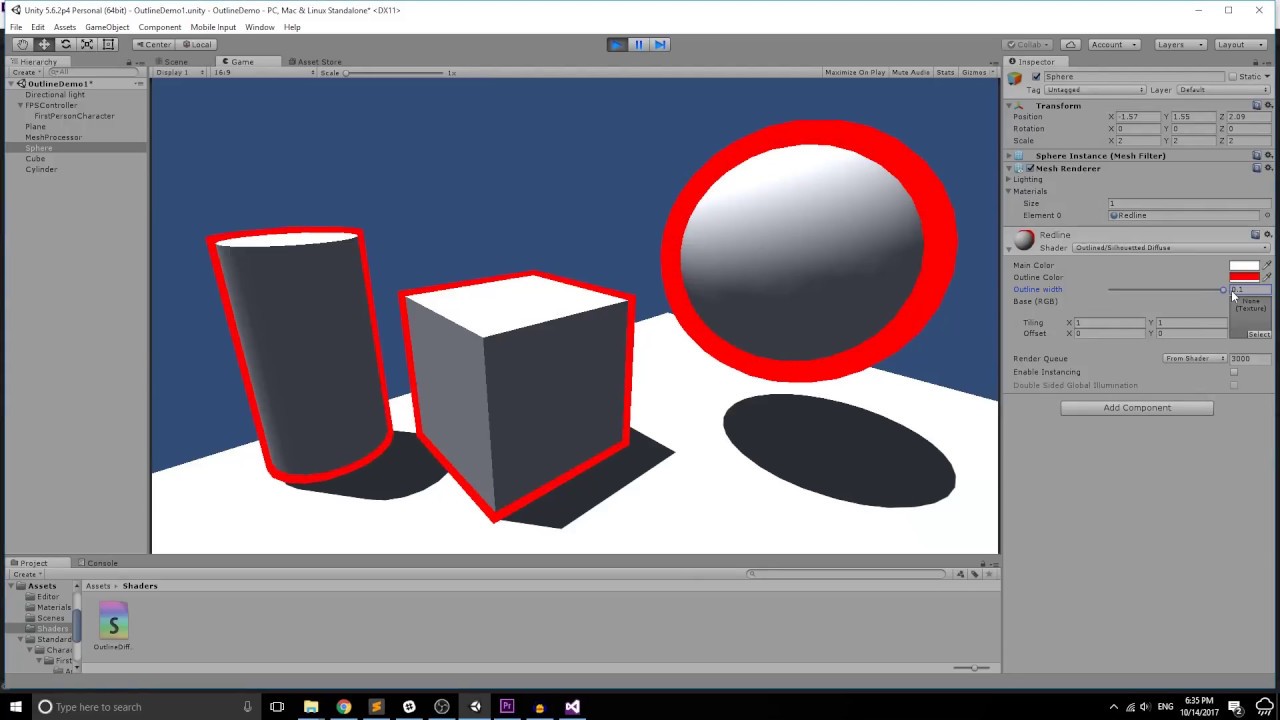Viewport: 1280px width, 720px height.
Task: Open Chrome from the taskbar
Action: 343,707
